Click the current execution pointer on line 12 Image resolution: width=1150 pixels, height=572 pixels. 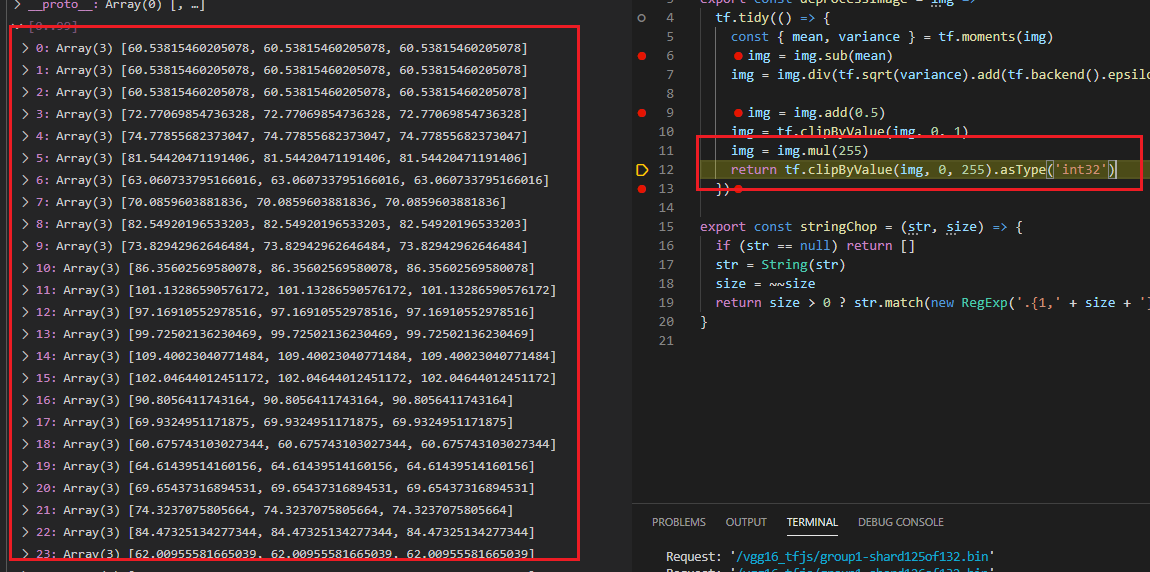(642, 170)
